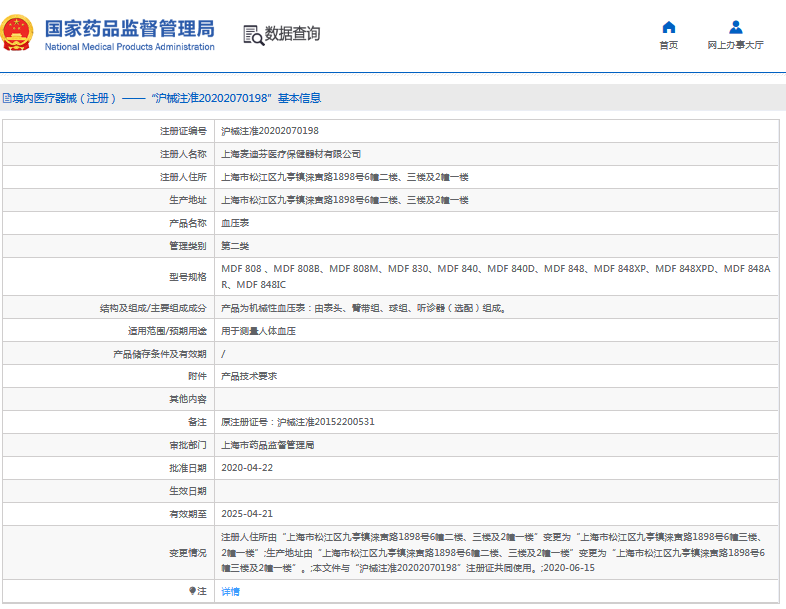The image size is (786, 609).
Task: Open the 数据查询 search icon
Action: [x=254, y=35]
